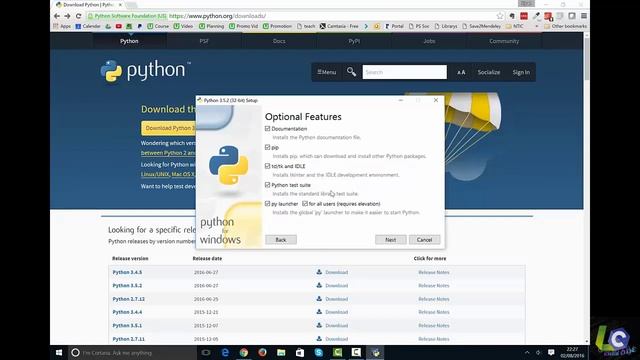The height and width of the screenshot is (360, 640).
Task: Click Download link for Python 3.5.1
Action: pos(337,326)
